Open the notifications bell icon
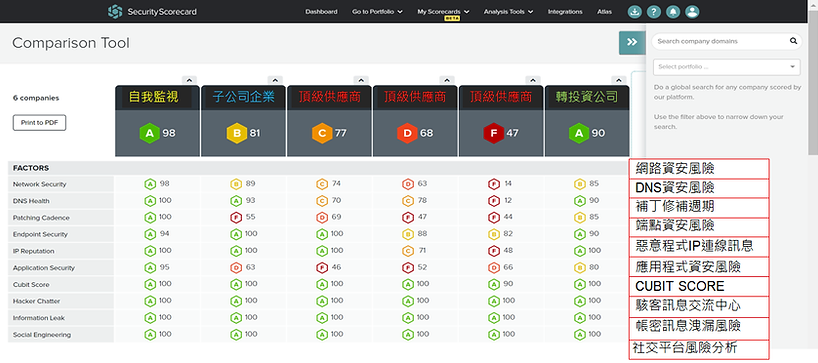818x363 pixels. 673,12
